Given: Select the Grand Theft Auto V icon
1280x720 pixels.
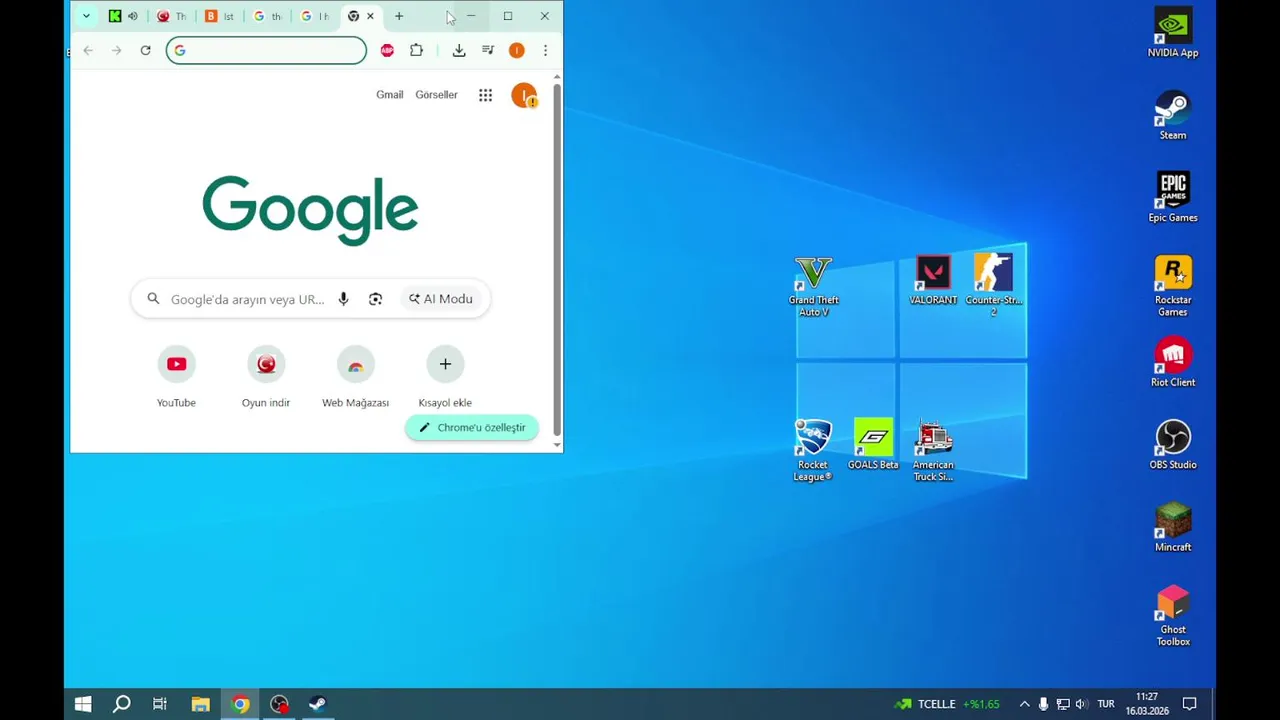Looking at the screenshot, I should click(814, 287).
